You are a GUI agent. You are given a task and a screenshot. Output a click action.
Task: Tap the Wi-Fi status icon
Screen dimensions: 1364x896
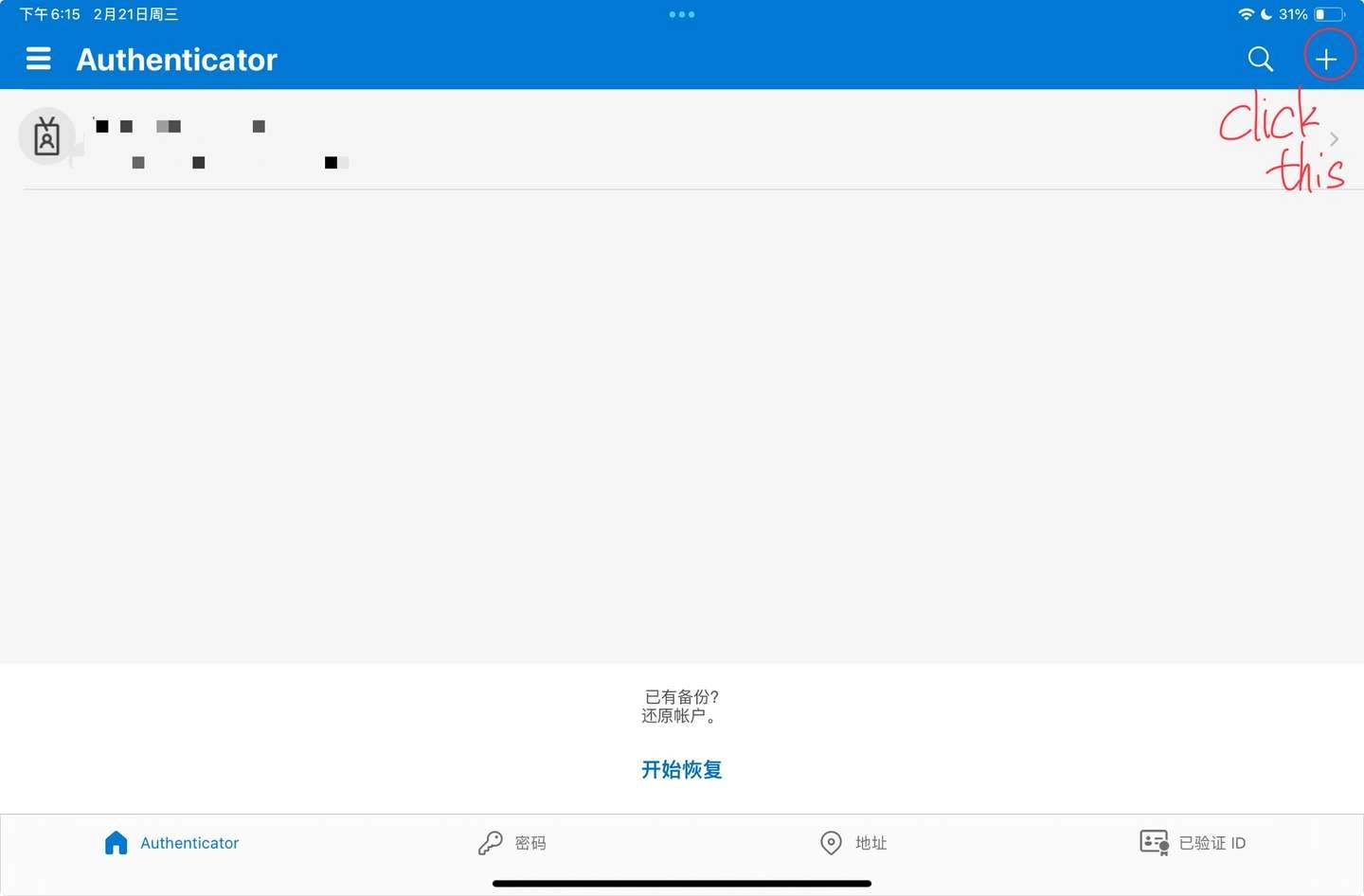tap(1246, 14)
